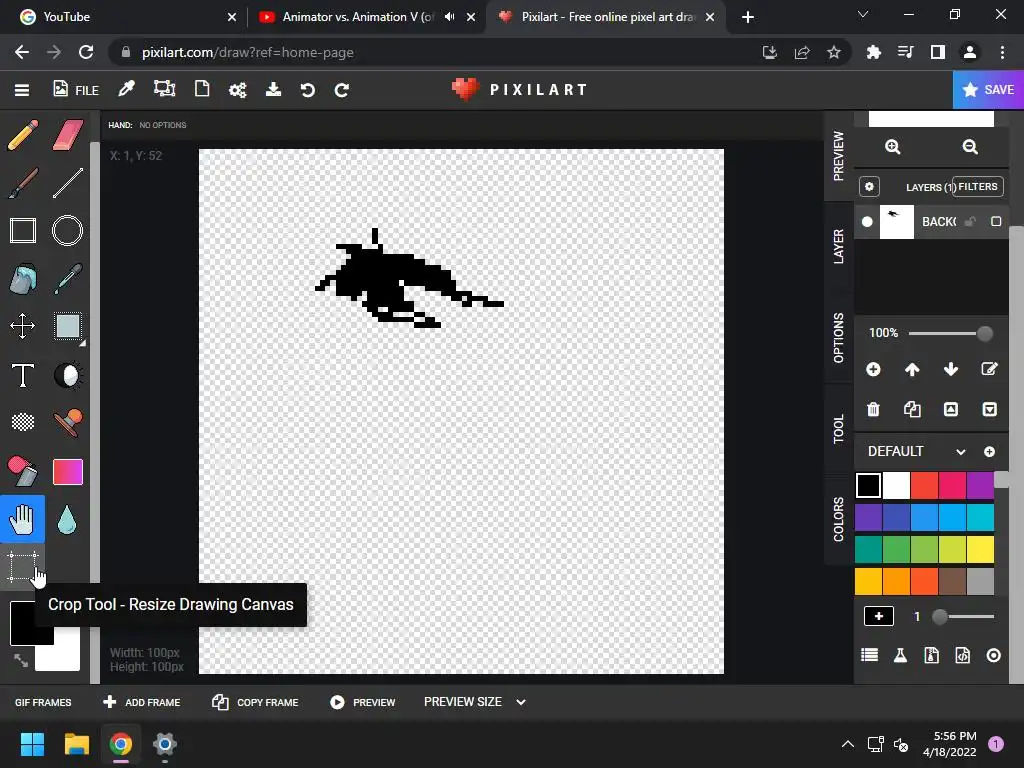1024x768 pixels.
Task: Open layer FILTERS
Action: click(978, 187)
